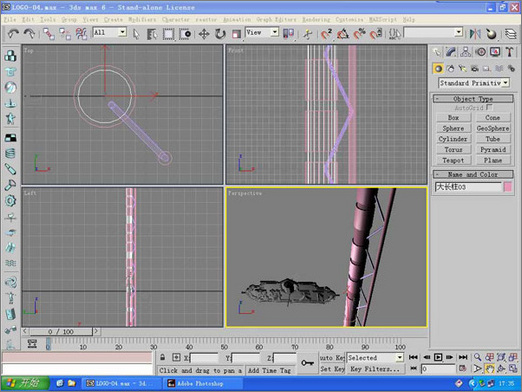Viewport: 522px width, 392px height.
Task: Open the Standard Primitives dropdown
Action: (x=474, y=83)
